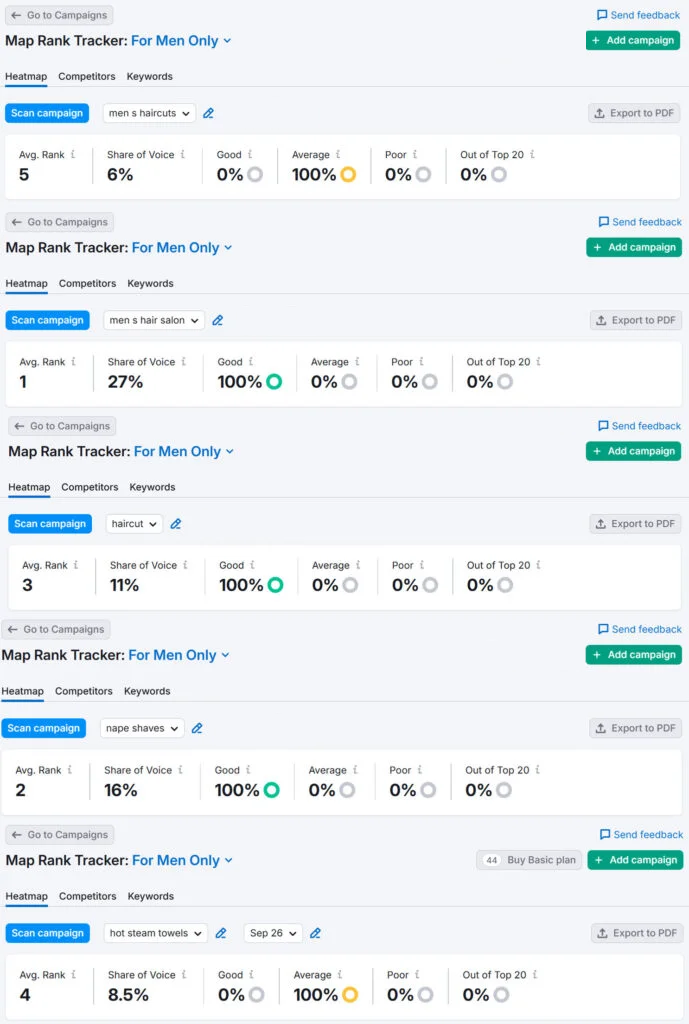Click the pencil icon right after "hot steam towels"

pos(221,934)
